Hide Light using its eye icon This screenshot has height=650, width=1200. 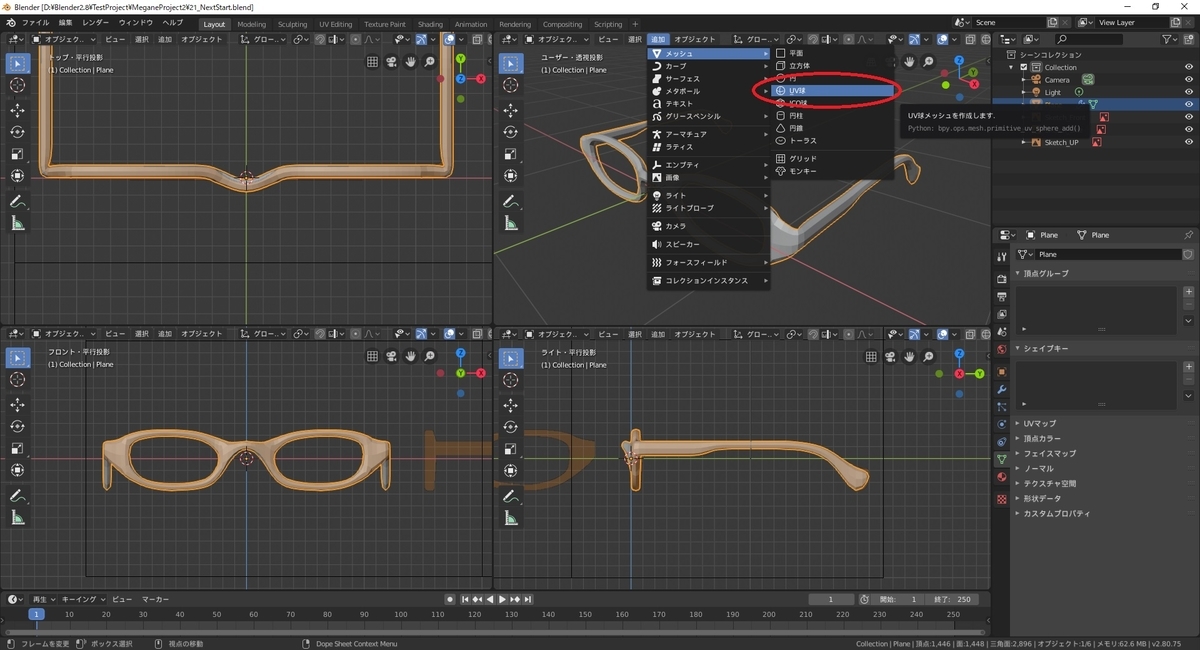coord(1189,92)
